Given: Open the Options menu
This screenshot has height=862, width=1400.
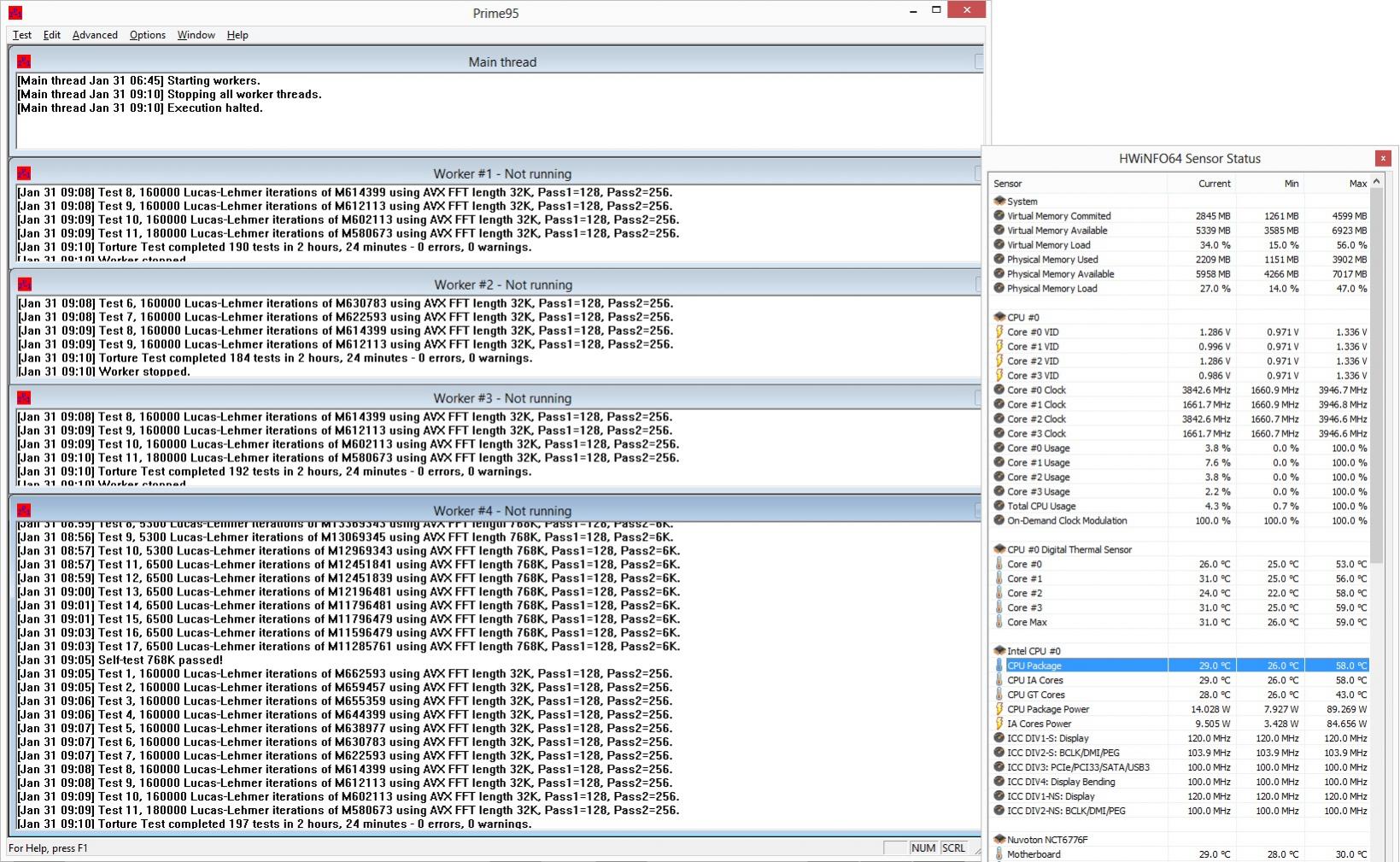Looking at the screenshot, I should 148,35.
